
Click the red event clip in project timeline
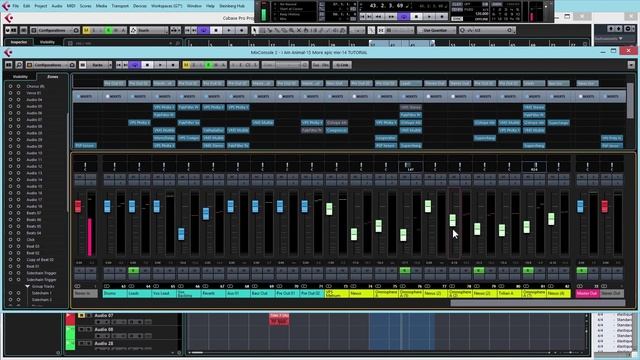point(279,319)
